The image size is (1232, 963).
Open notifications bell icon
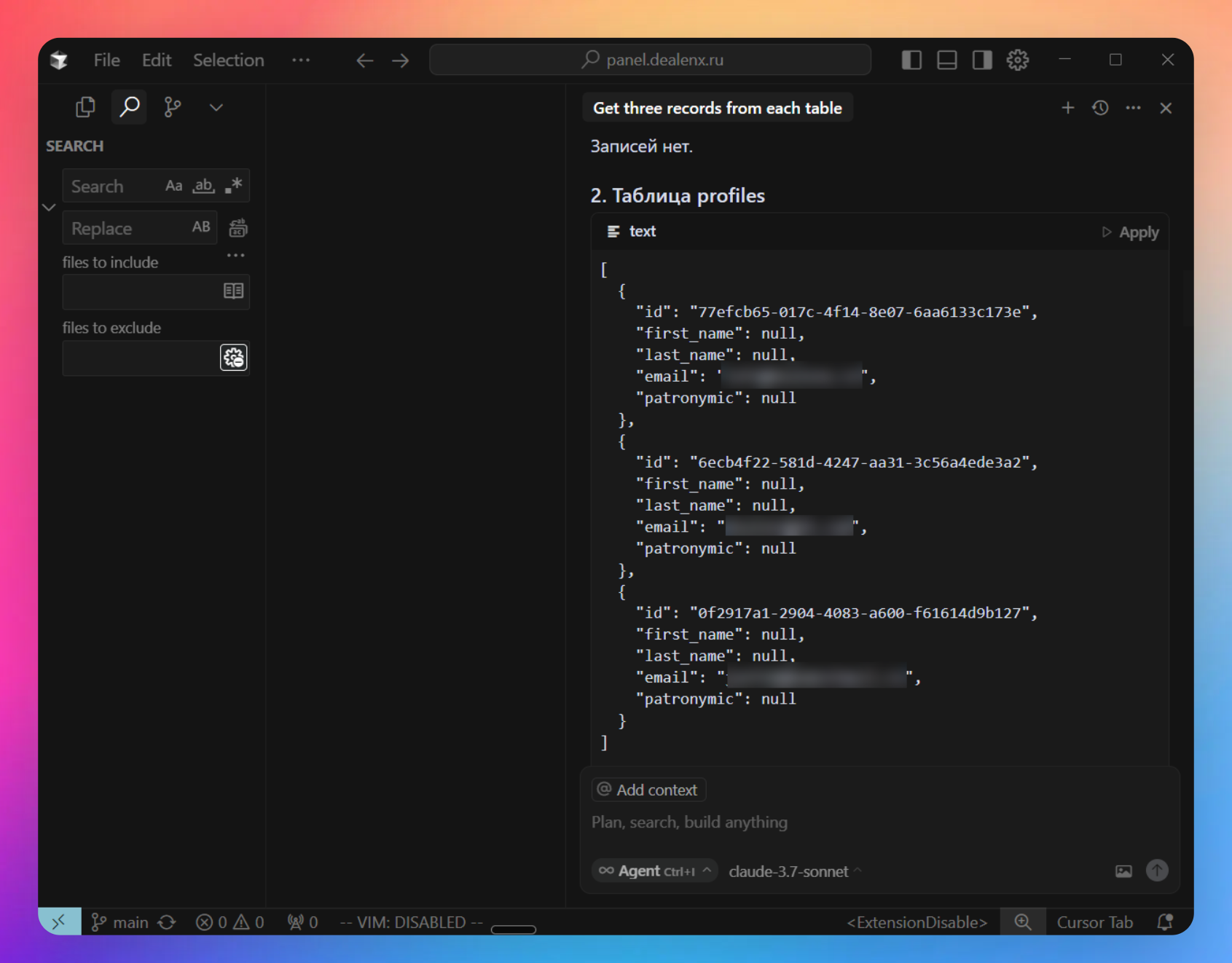1166,922
